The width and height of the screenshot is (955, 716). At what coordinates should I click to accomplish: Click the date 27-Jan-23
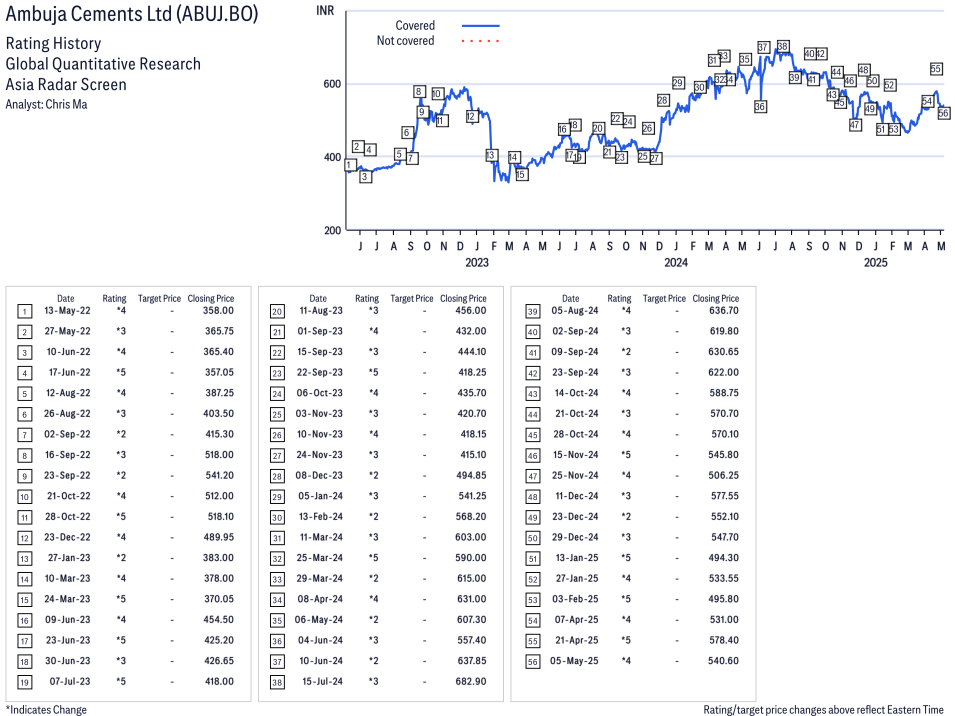(x=69, y=558)
